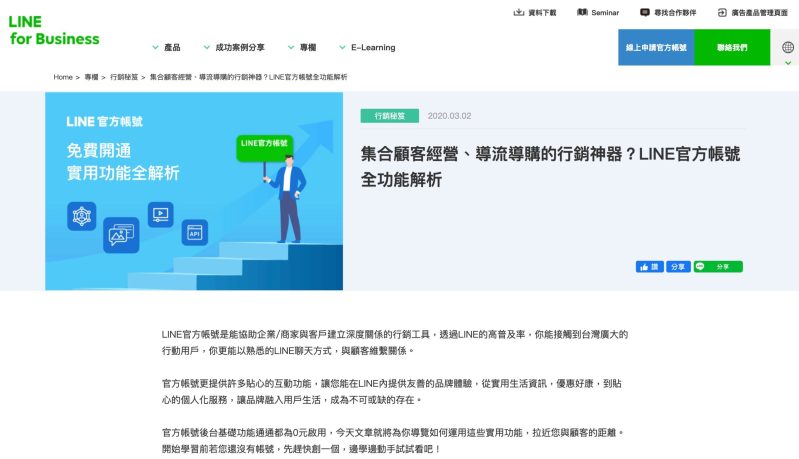Expand the 成功案例分享 menu chevron

[x=206, y=47]
